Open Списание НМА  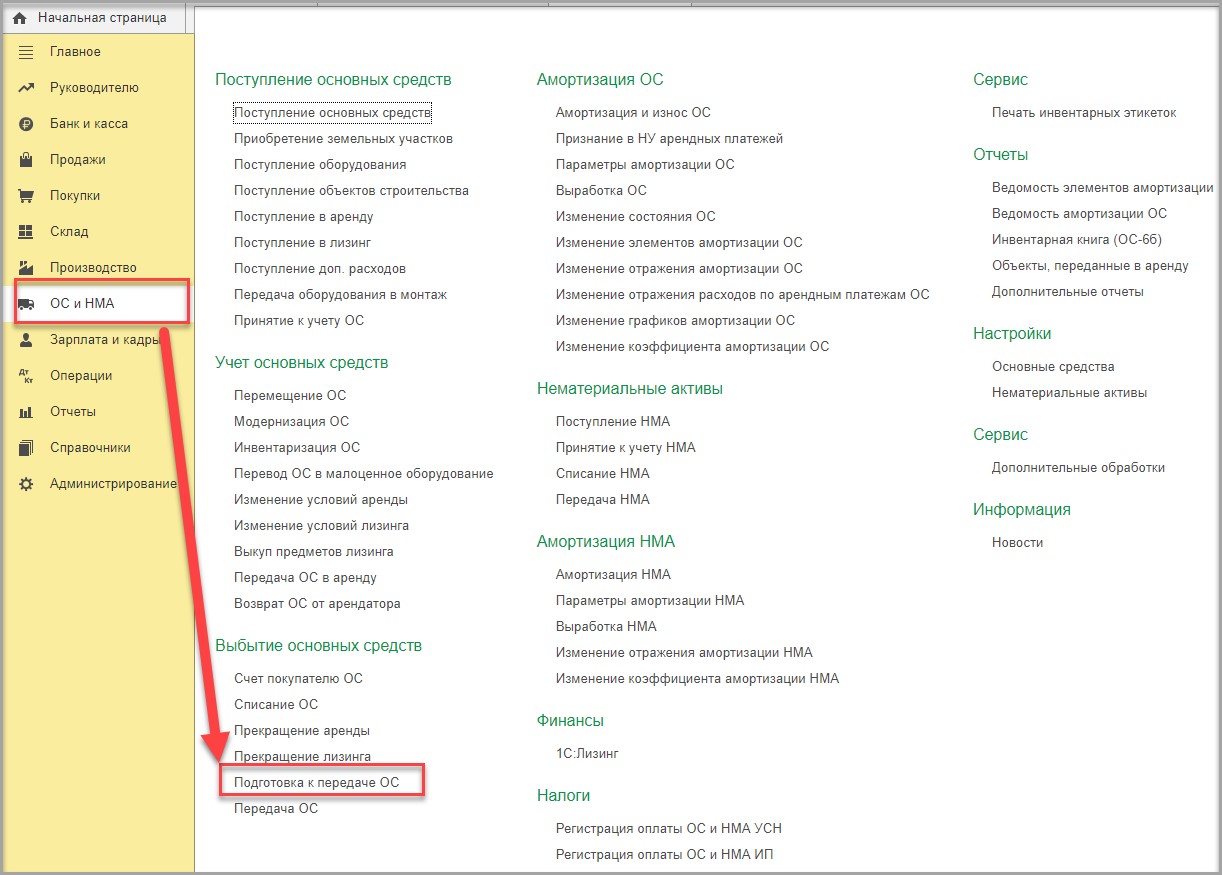[x=602, y=473]
